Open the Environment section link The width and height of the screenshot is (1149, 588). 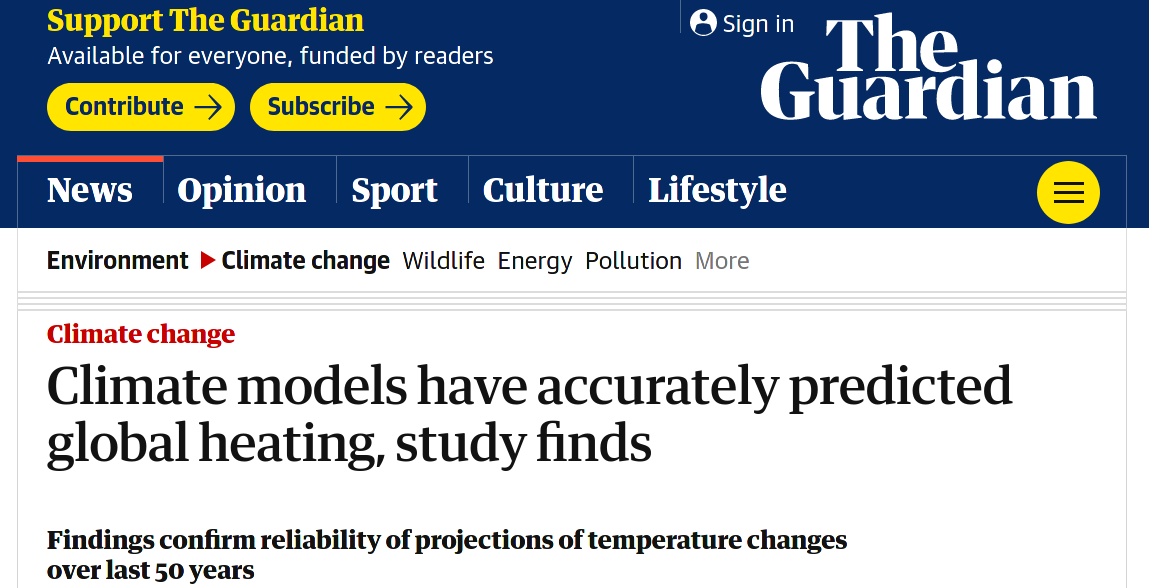click(x=117, y=260)
